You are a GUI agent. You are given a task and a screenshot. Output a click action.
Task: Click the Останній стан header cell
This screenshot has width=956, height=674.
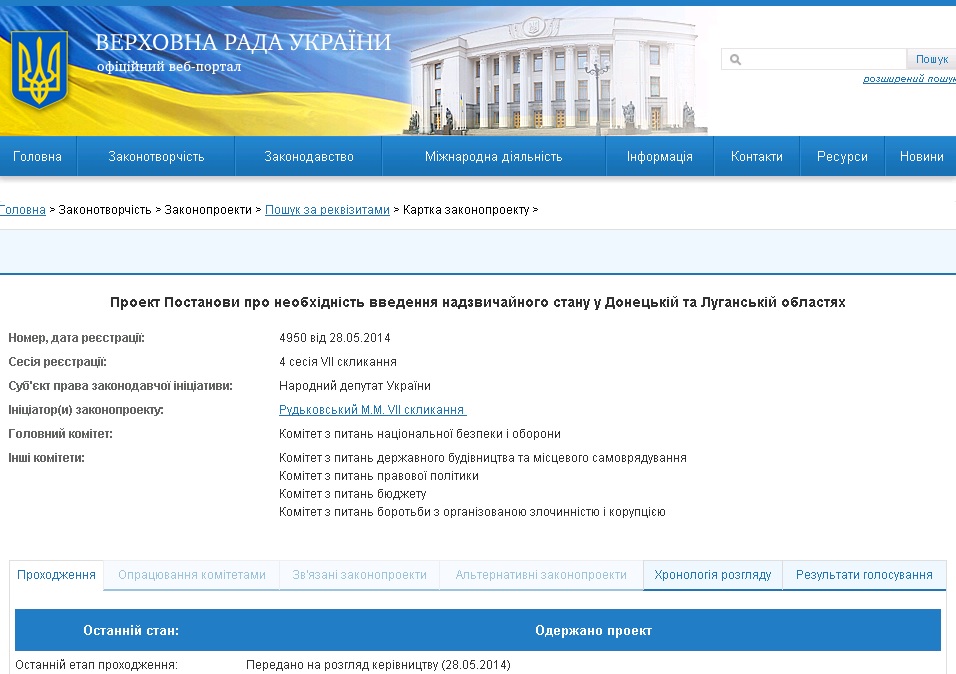point(130,631)
